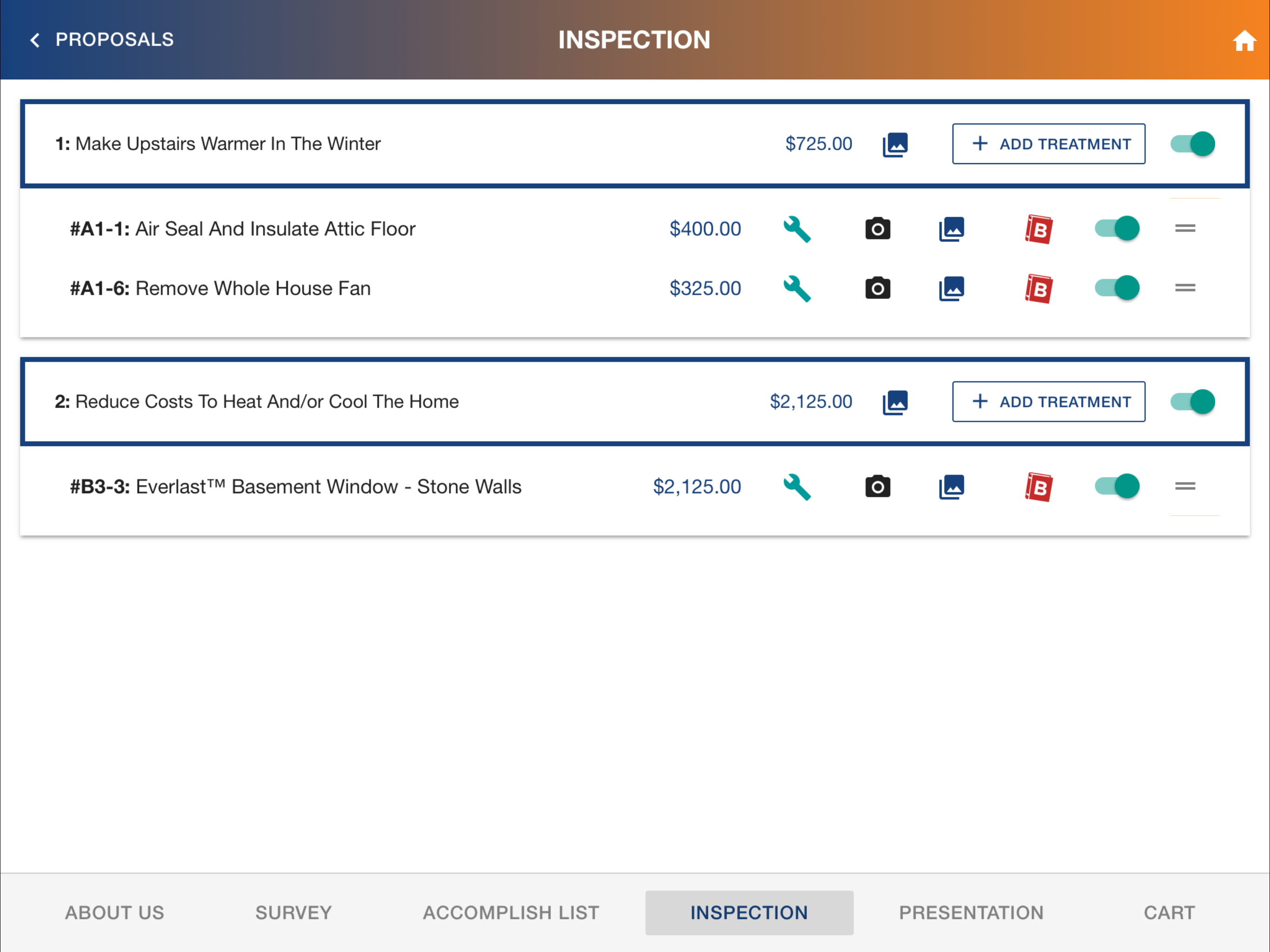Disable Air Seal And Insulate Attic Floor treatment
Viewport: 1270px width, 952px height.
point(1117,229)
